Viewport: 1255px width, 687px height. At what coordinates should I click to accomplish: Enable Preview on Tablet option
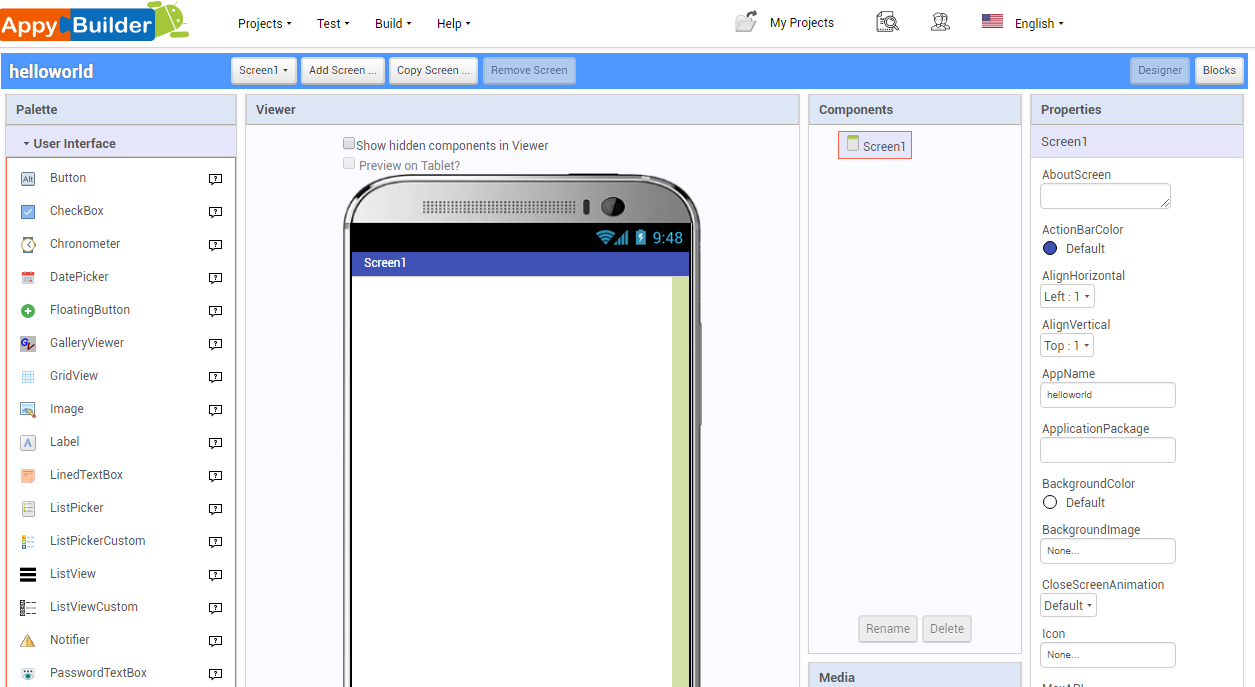tap(349, 162)
